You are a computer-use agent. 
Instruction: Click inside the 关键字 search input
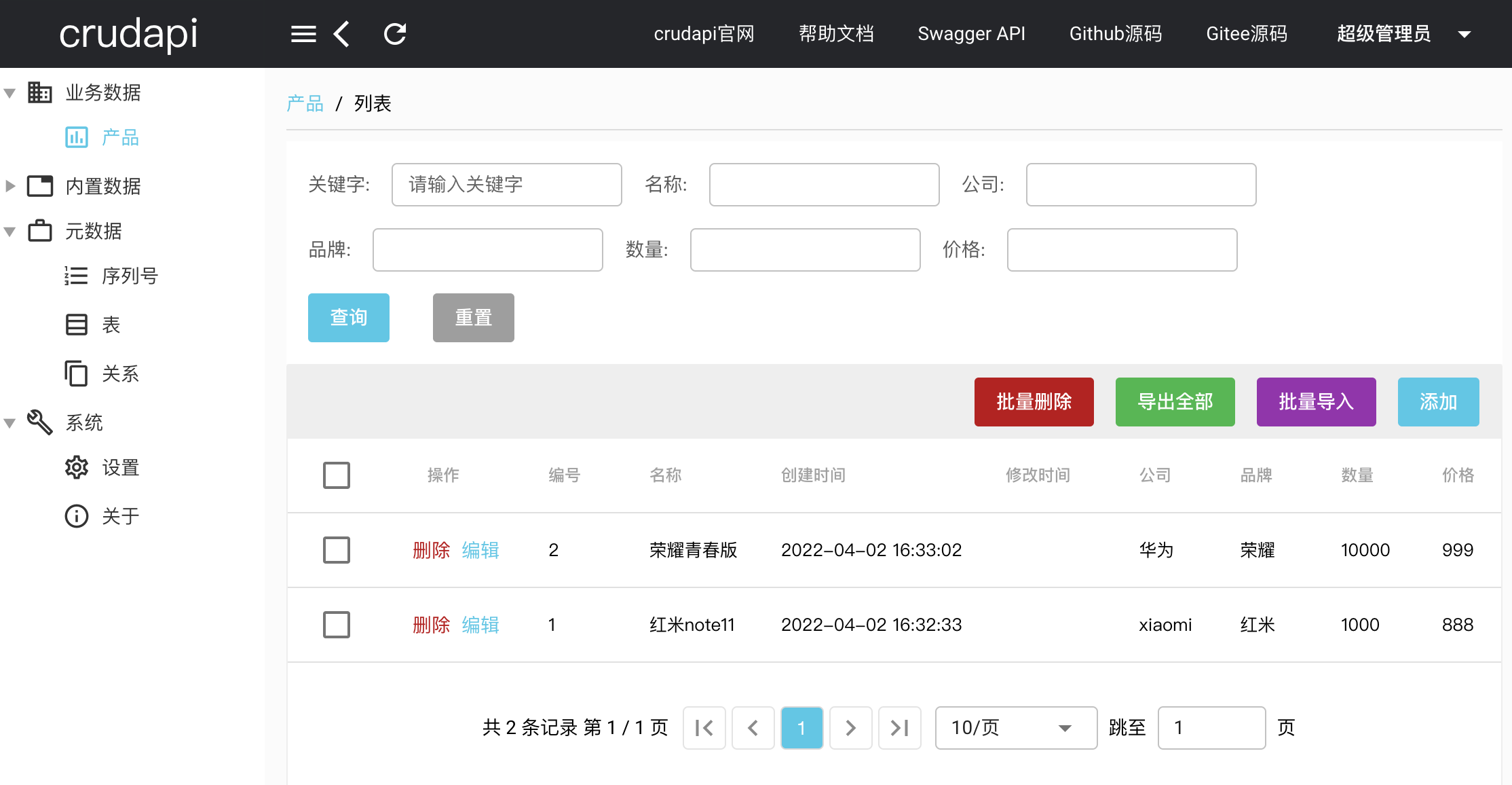tap(506, 184)
